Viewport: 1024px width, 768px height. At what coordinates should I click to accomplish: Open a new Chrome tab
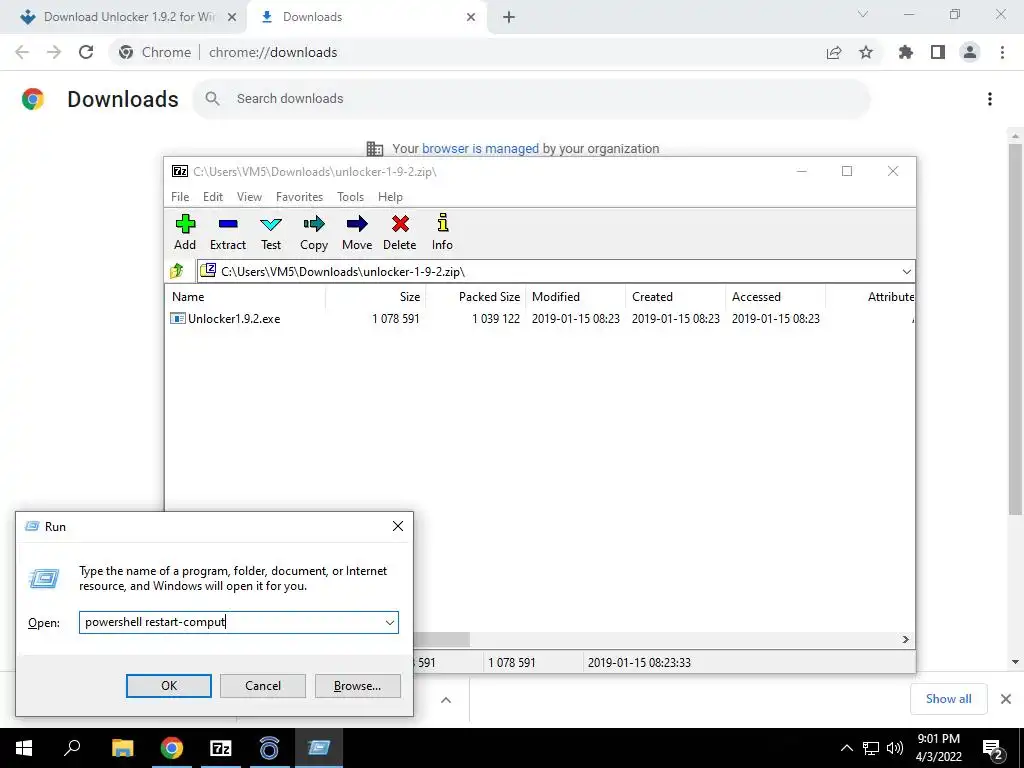pos(509,17)
